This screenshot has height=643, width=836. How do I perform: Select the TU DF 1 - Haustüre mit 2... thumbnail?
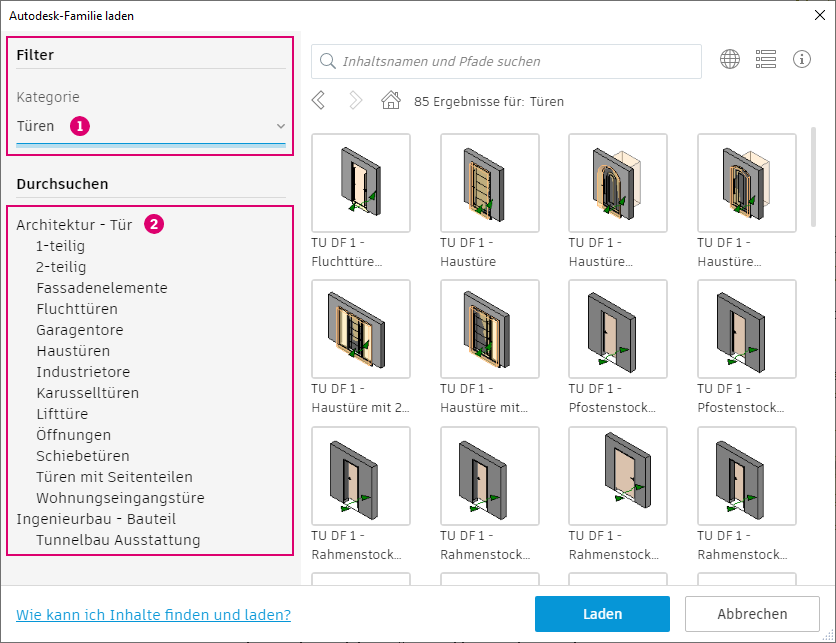pos(361,329)
